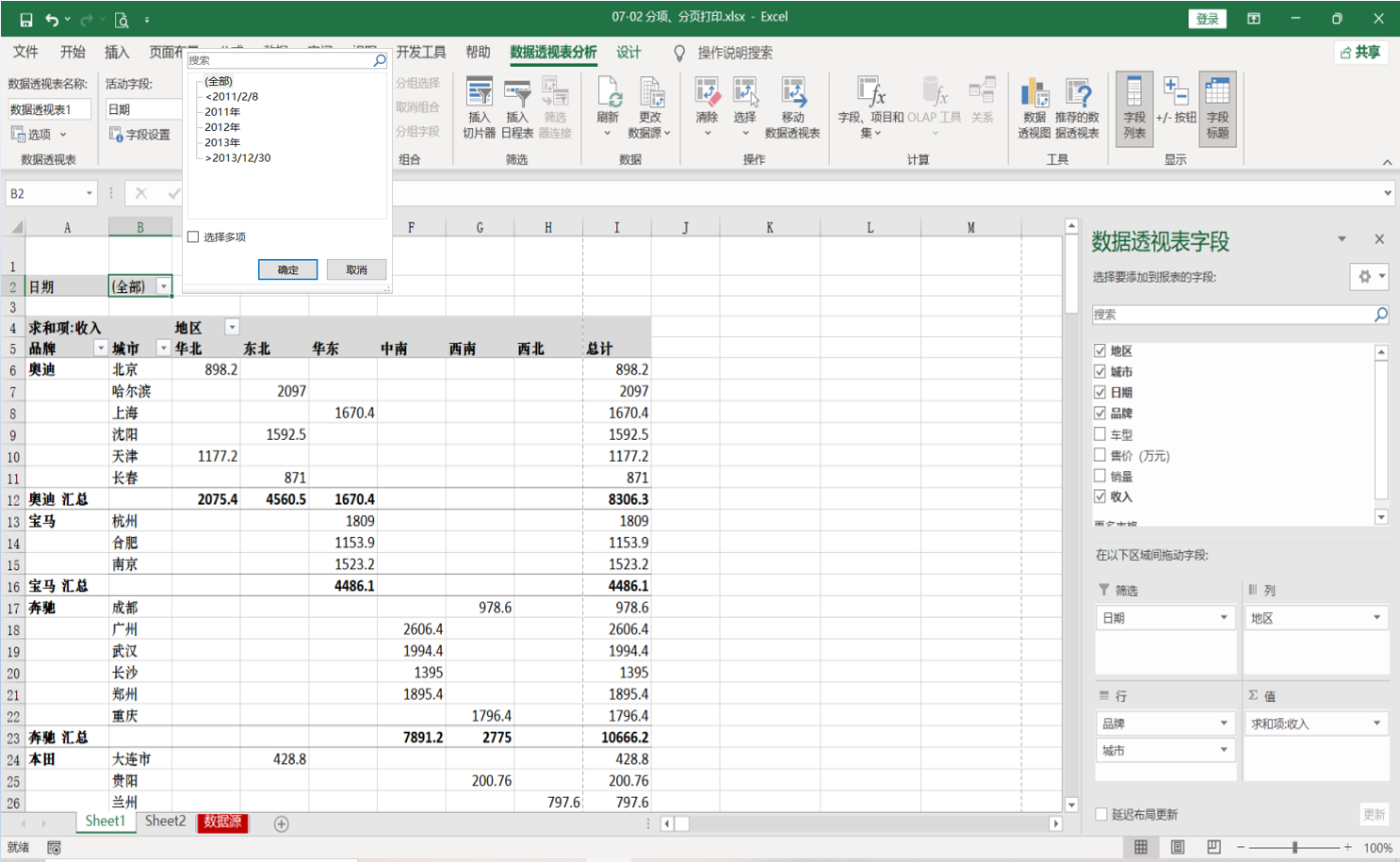Switch to the Insert (插入) tab
Screen dimensions: 1400x862
coord(117,53)
